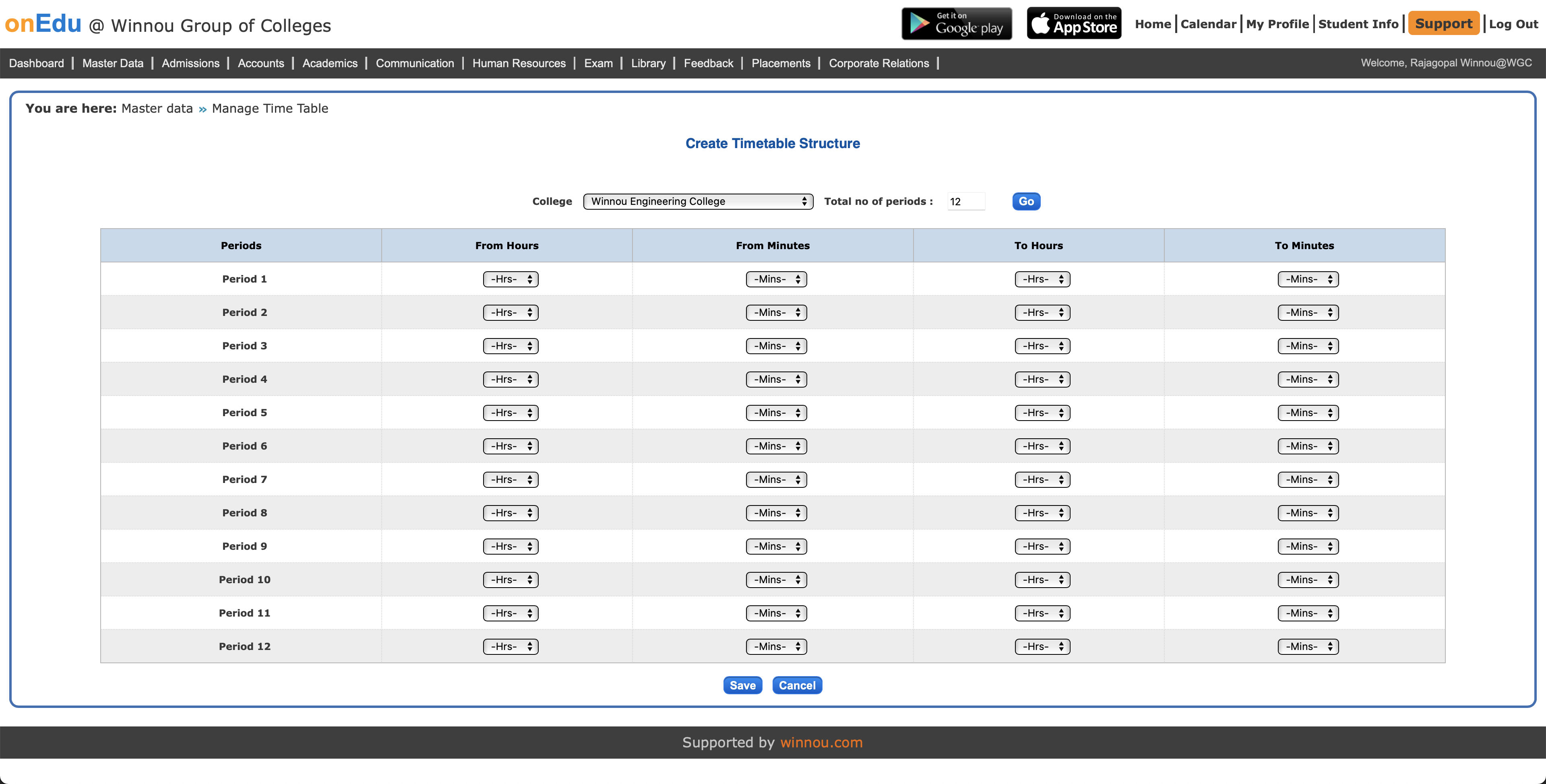
Task: Click the App Store download badge
Action: pyautogui.click(x=1074, y=24)
